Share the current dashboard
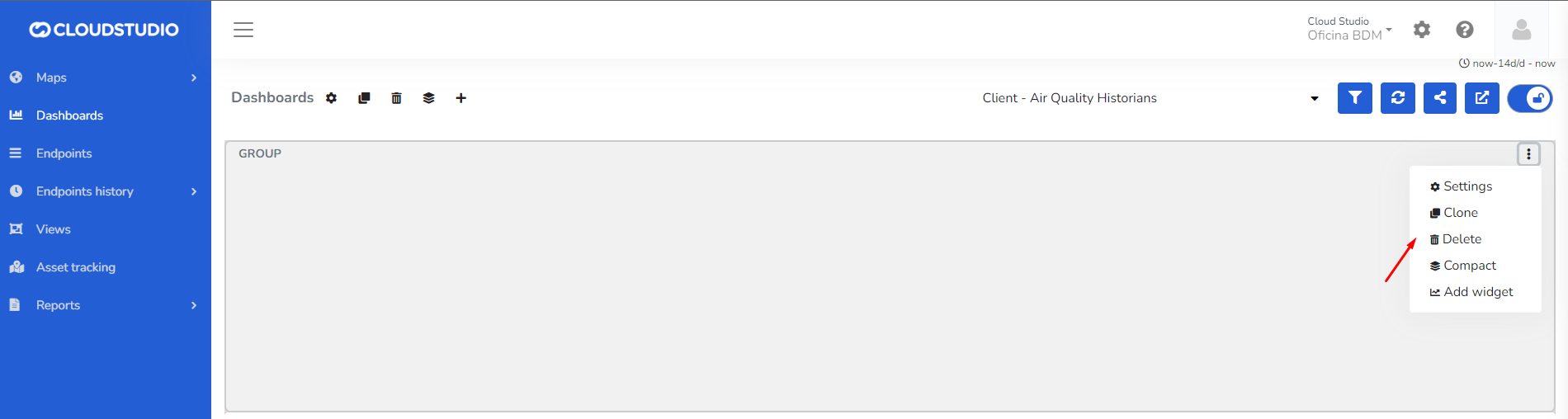1568x419 pixels. coord(1439,98)
